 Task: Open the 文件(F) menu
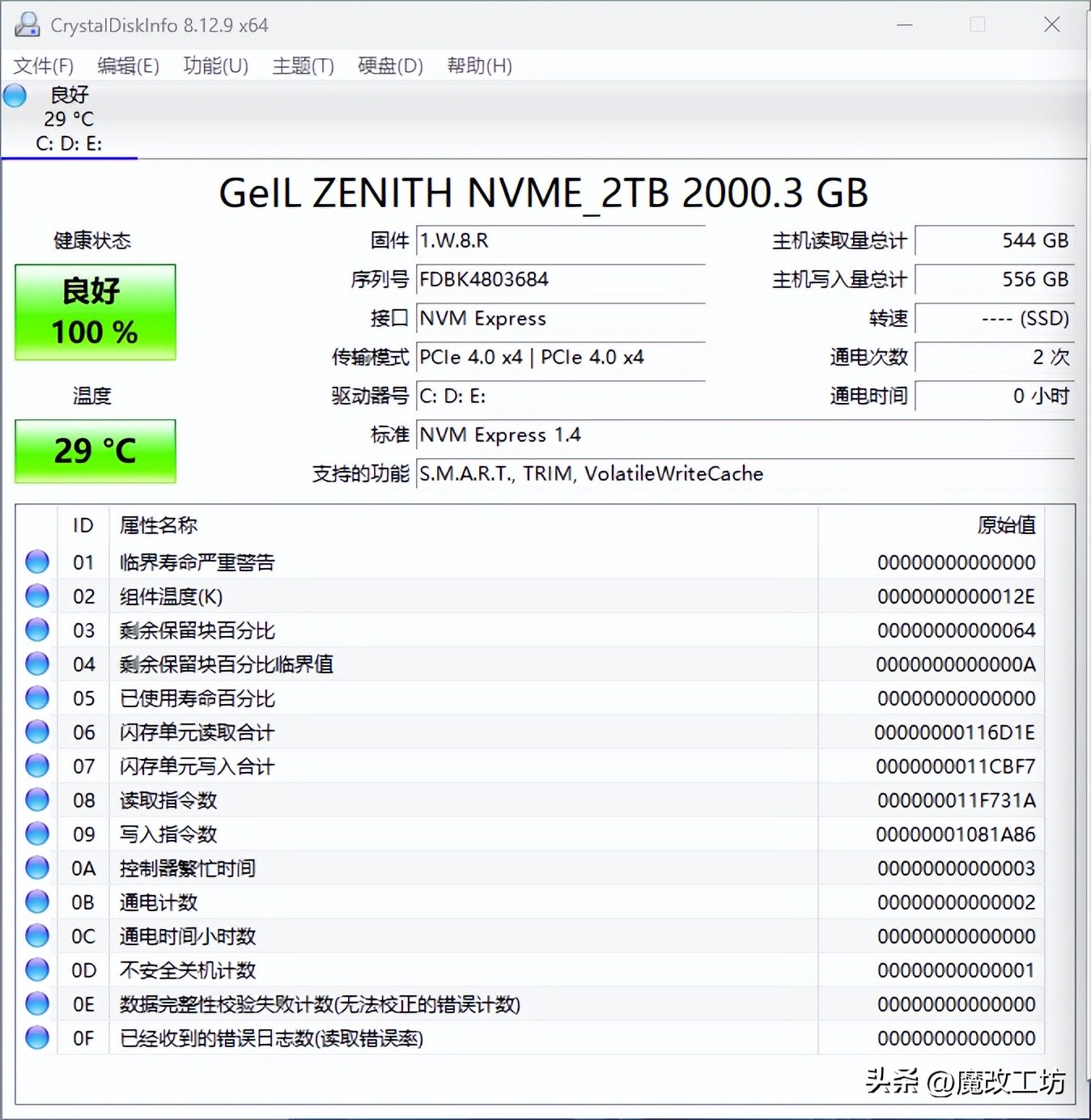click(43, 66)
